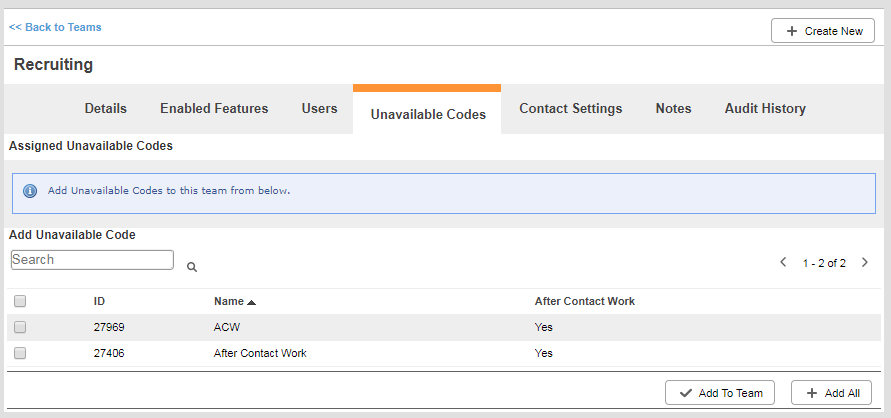The width and height of the screenshot is (891, 418).
Task: Click the Create New button
Action: (x=823, y=31)
